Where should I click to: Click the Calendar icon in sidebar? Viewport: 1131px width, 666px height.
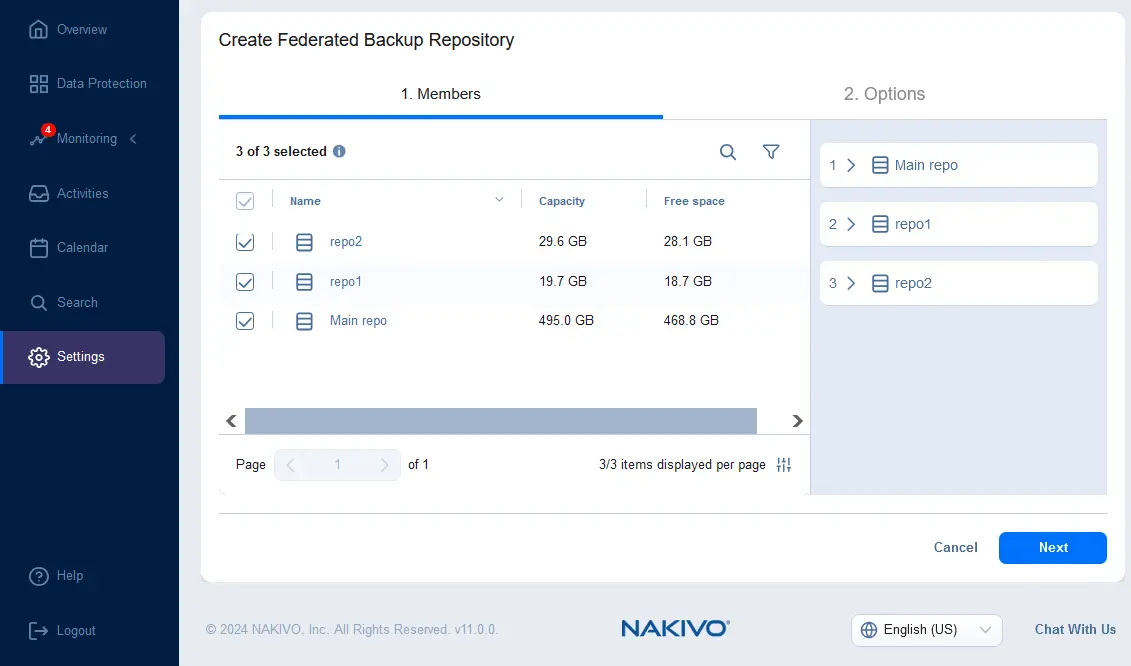[38, 247]
